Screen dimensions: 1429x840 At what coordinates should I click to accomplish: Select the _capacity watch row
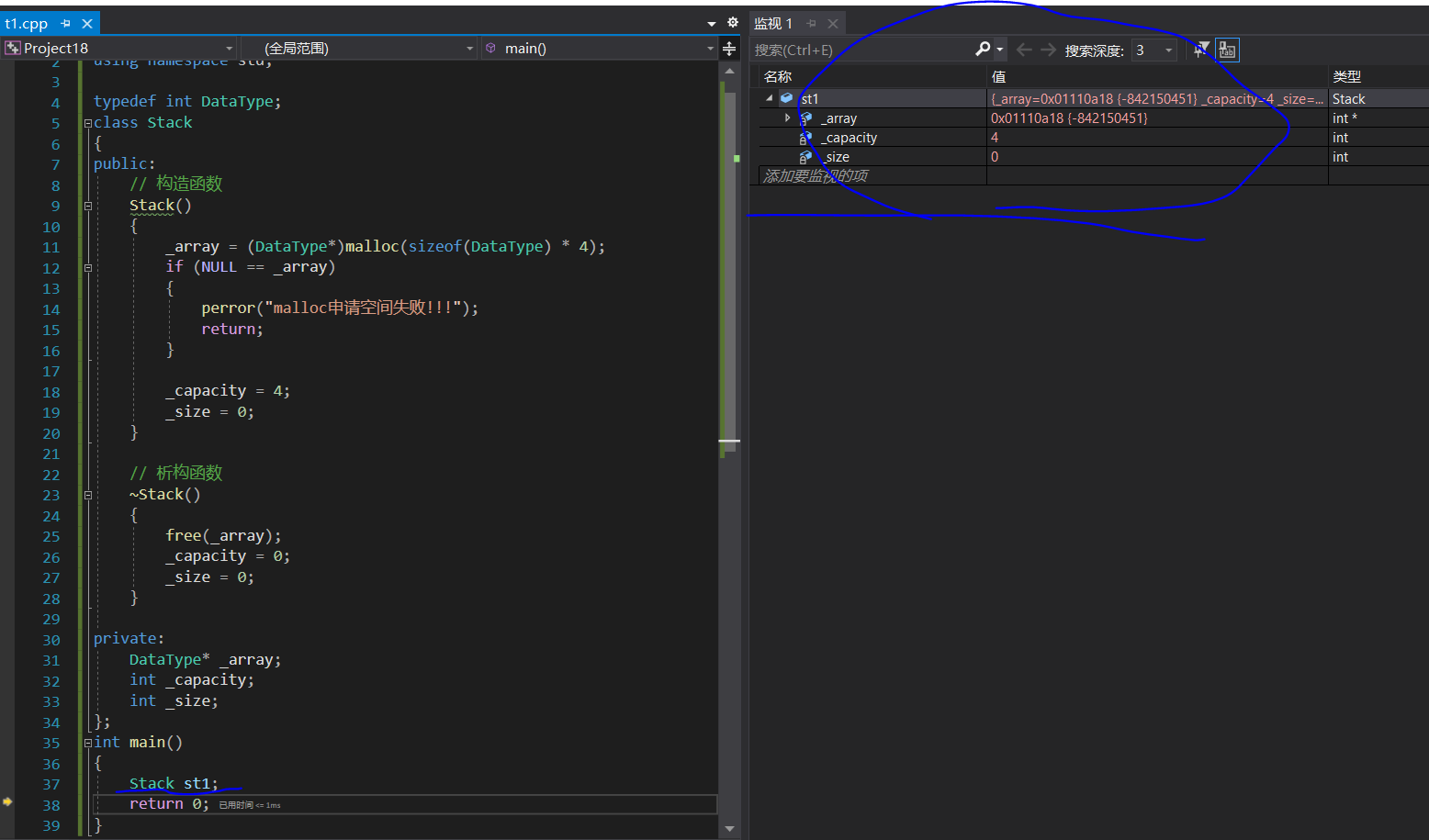[1093, 137]
